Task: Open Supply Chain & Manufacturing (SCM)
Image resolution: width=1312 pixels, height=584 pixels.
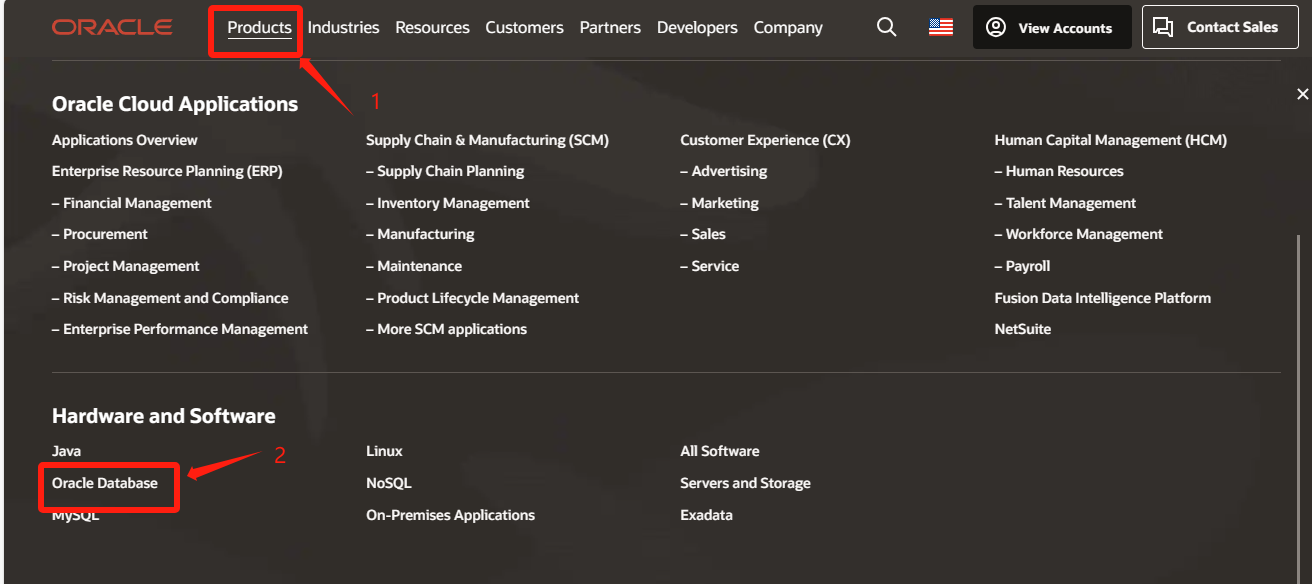Action: [487, 140]
